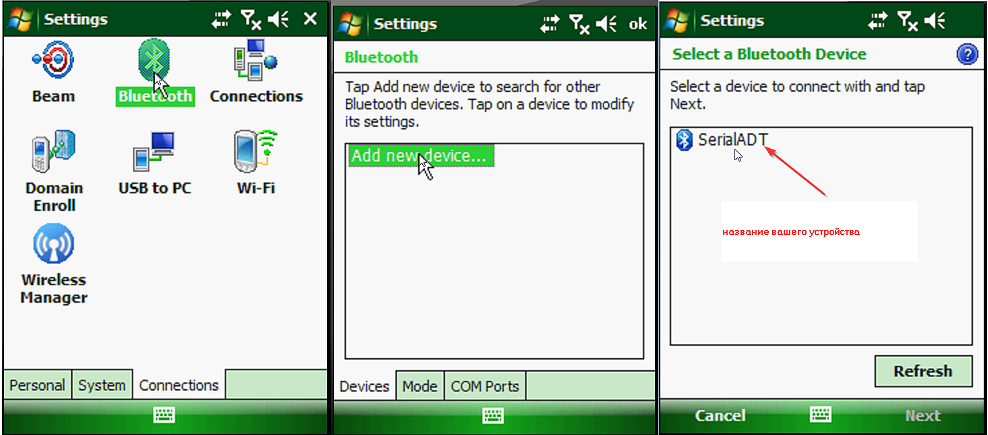Viewport: 988px width, 435px height.
Task: Click speaker volume icon in Select Device window
Action: click(x=934, y=21)
